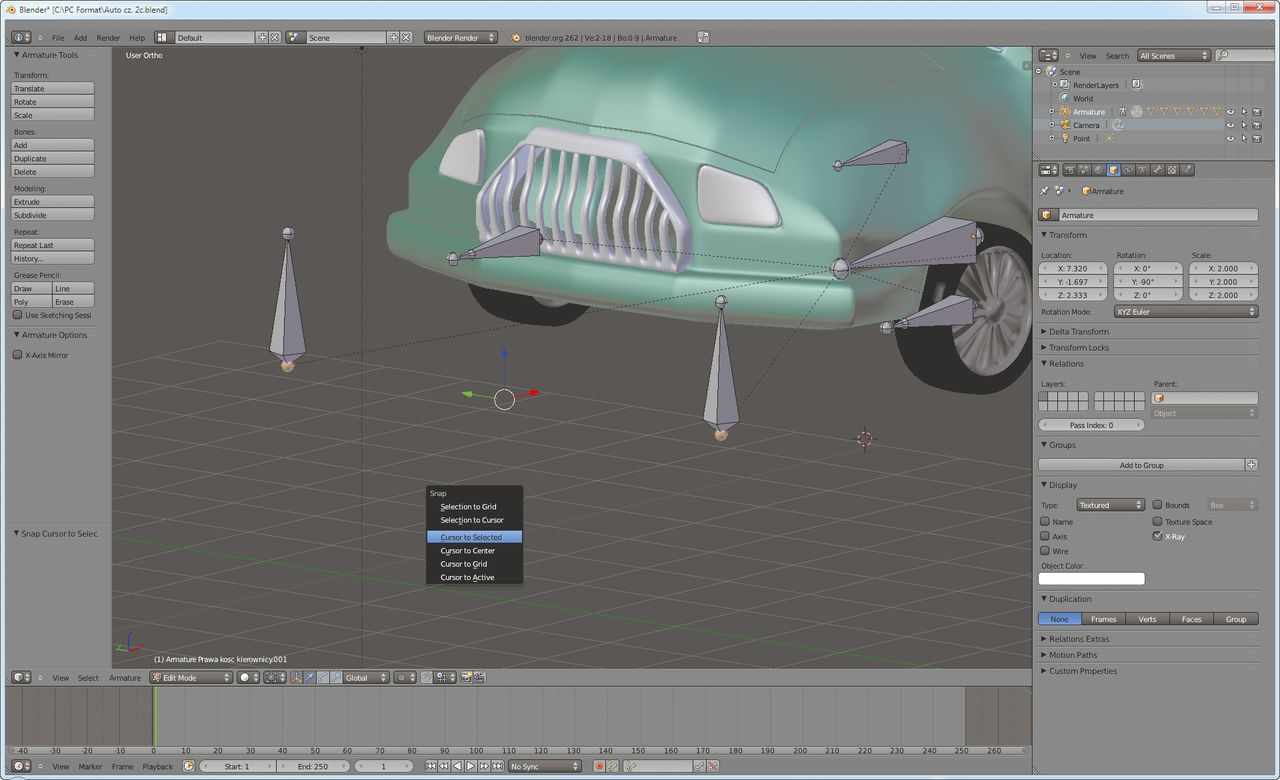Select the rotate manipulator arc icon
This screenshot has width=1280, height=780.
[x=323, y=678]
